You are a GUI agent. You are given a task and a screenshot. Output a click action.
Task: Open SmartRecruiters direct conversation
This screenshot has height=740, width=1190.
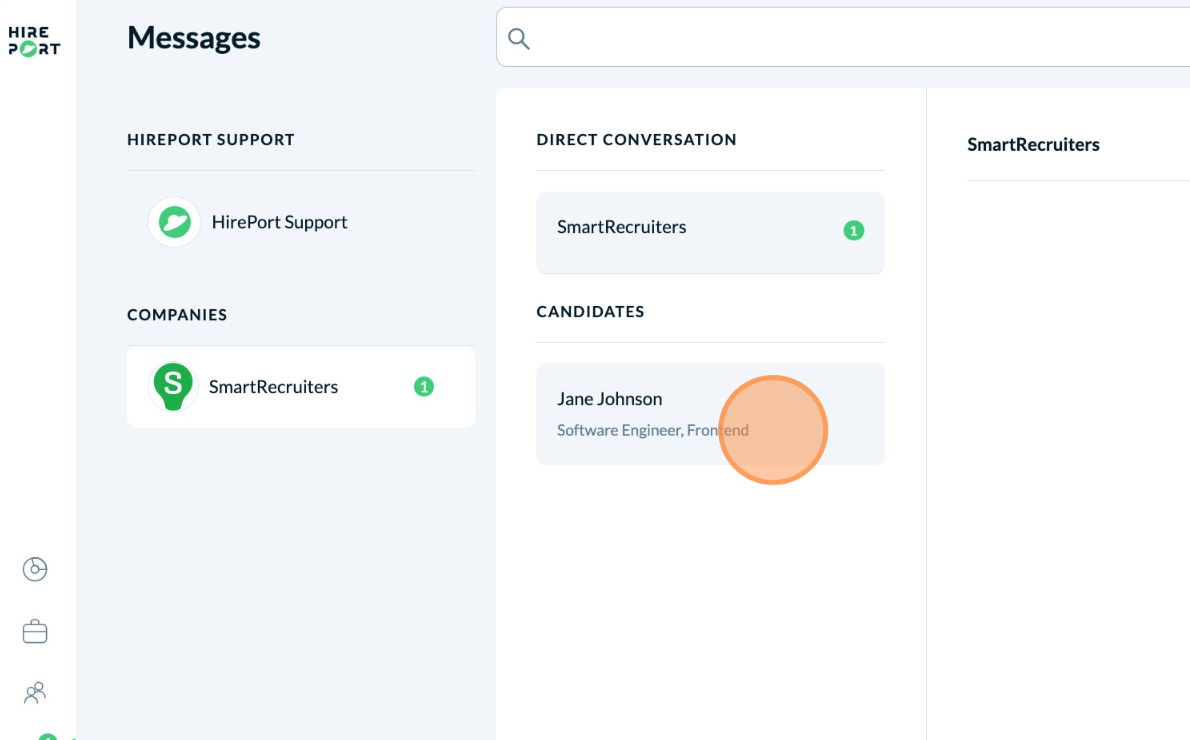(x=710, y=232)
